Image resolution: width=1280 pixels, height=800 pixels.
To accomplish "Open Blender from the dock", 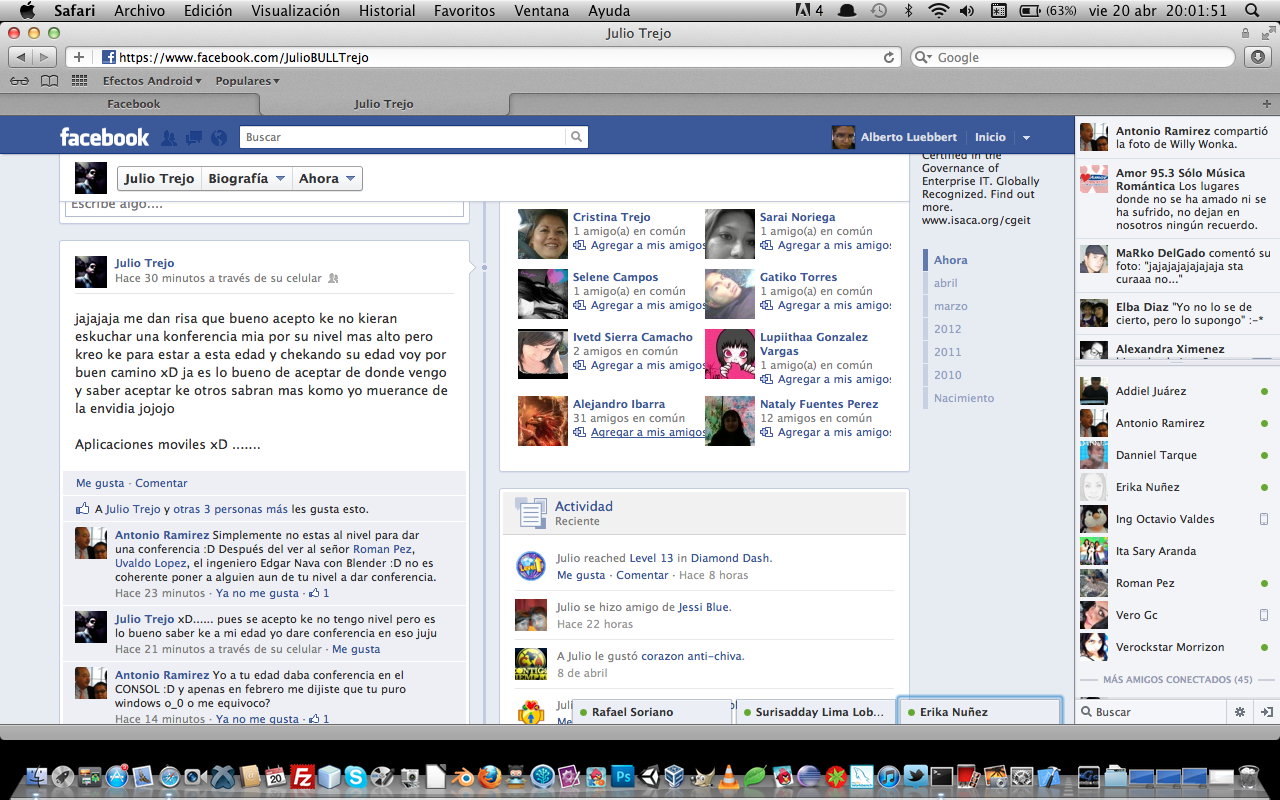I will [462, 776].
